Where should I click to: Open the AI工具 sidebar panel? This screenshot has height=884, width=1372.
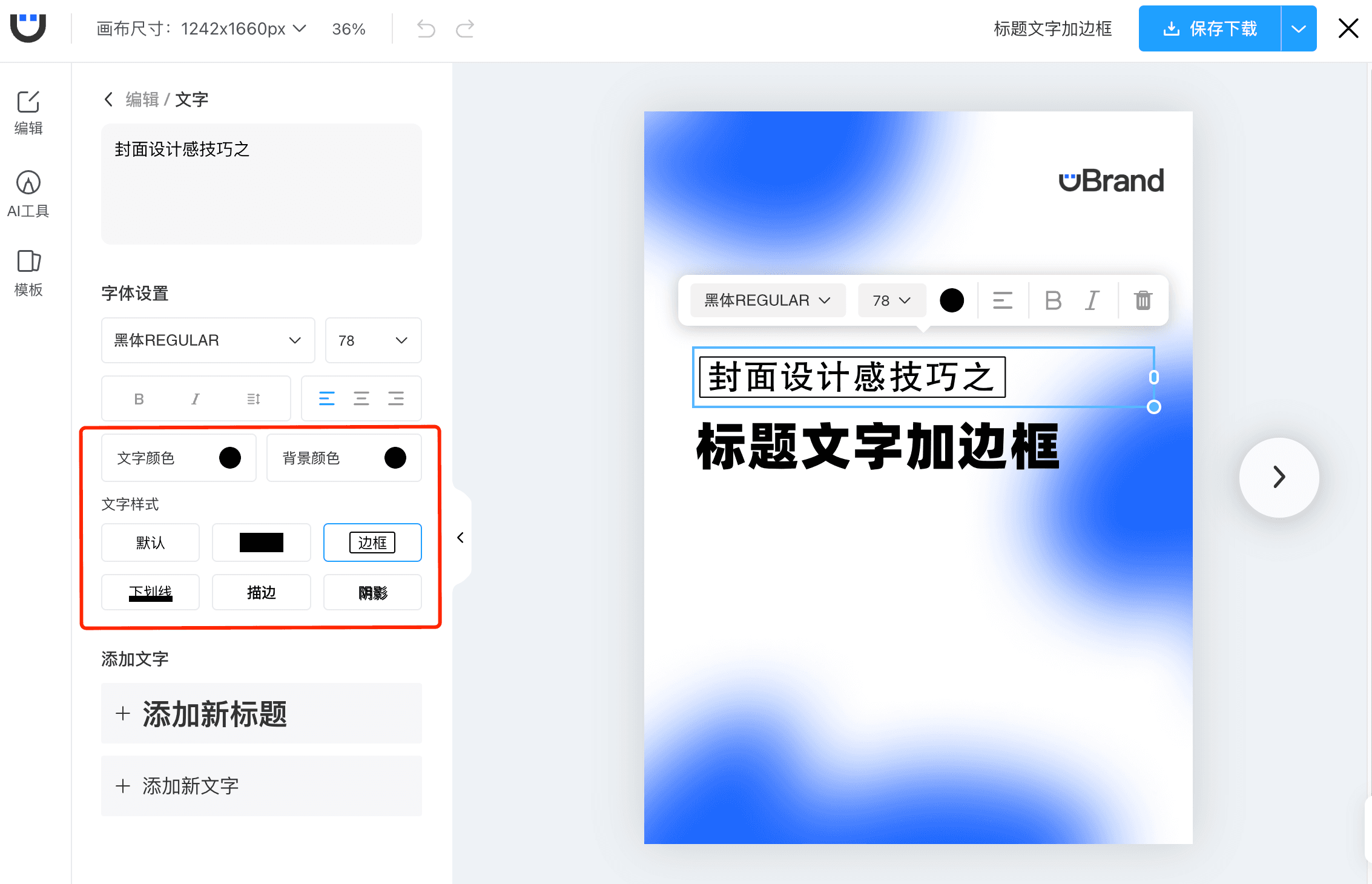[28, 194]
